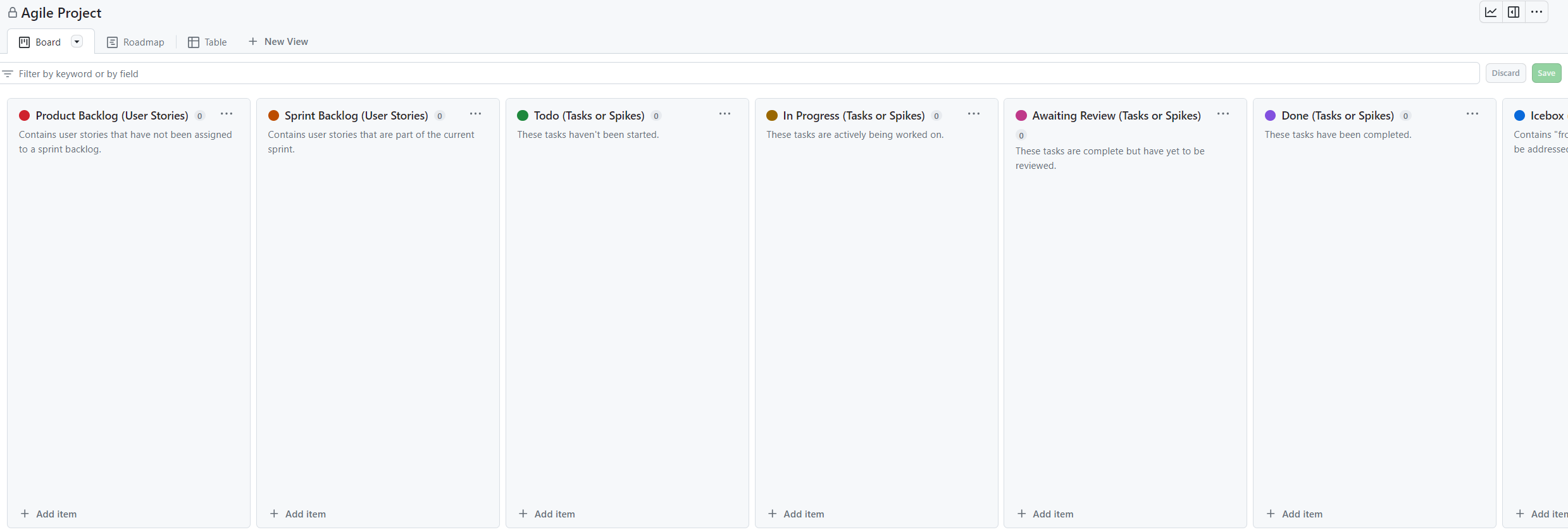Image resolution: width=1568 pixels, height=532 pixels.
Task: Click the red Product Backlog color dot
Action: point(25,115)
